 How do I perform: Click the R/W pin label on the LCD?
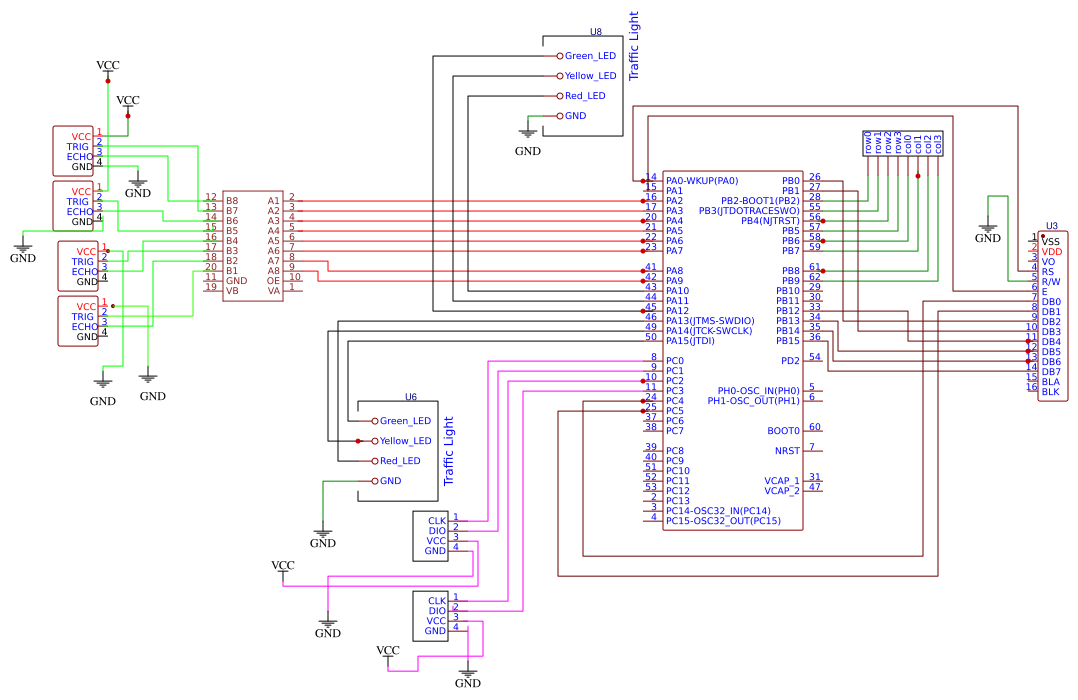(1051, 281)
